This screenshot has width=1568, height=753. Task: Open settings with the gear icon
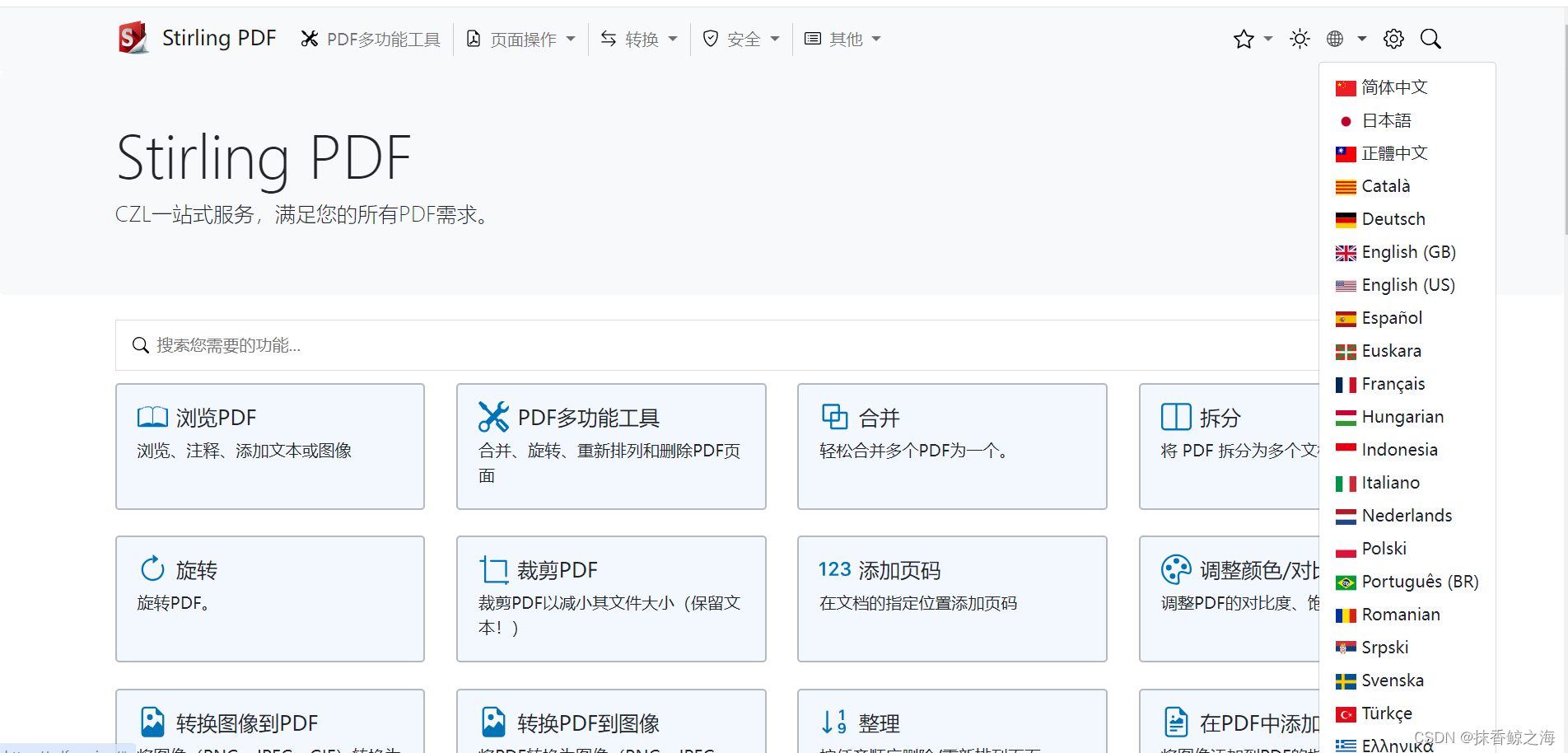tap(1393, 39)
